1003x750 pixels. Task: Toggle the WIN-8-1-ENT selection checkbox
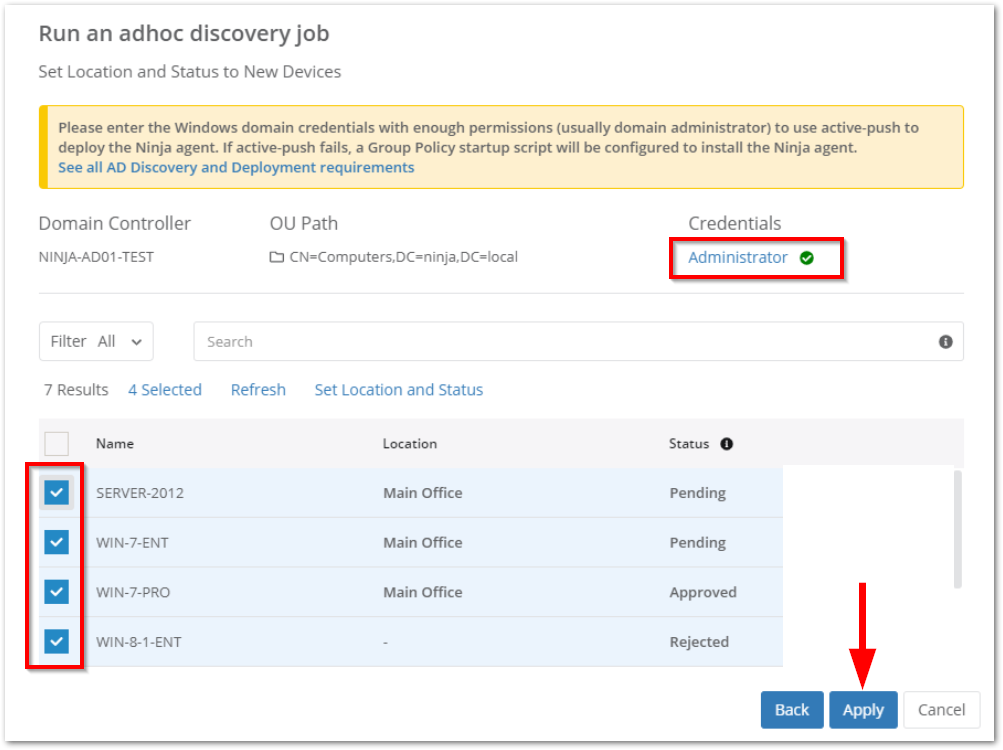56,641
